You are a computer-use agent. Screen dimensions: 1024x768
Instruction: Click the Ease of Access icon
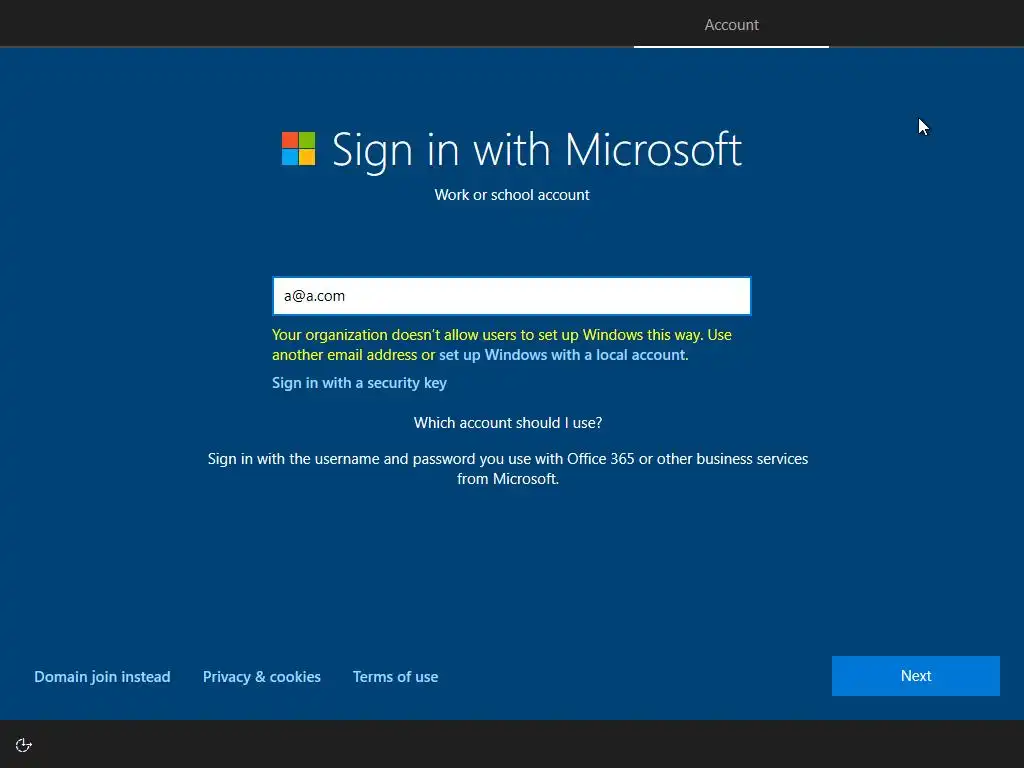point(24,745)
